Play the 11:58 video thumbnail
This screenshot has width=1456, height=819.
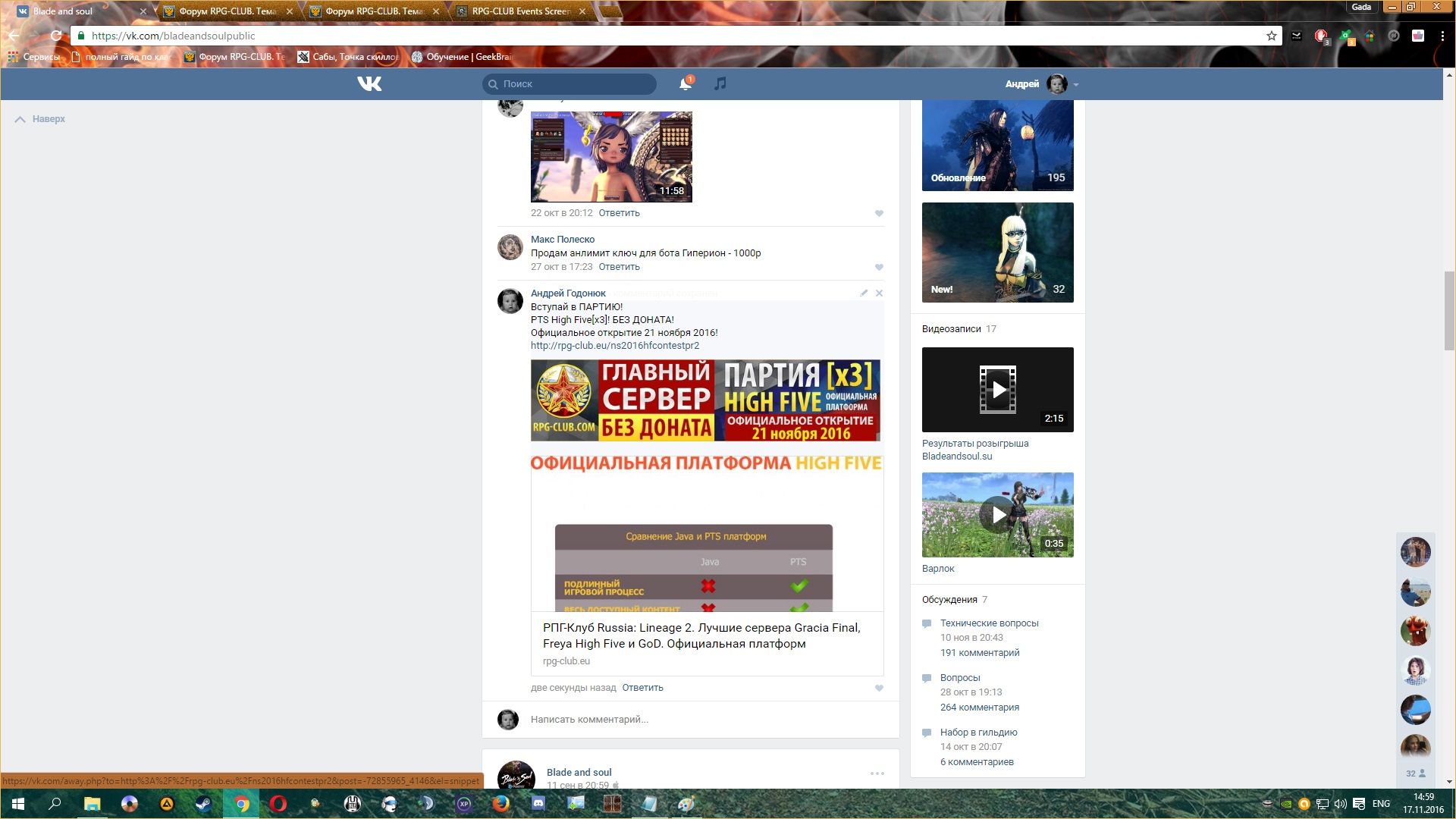(x=611, y=157)
